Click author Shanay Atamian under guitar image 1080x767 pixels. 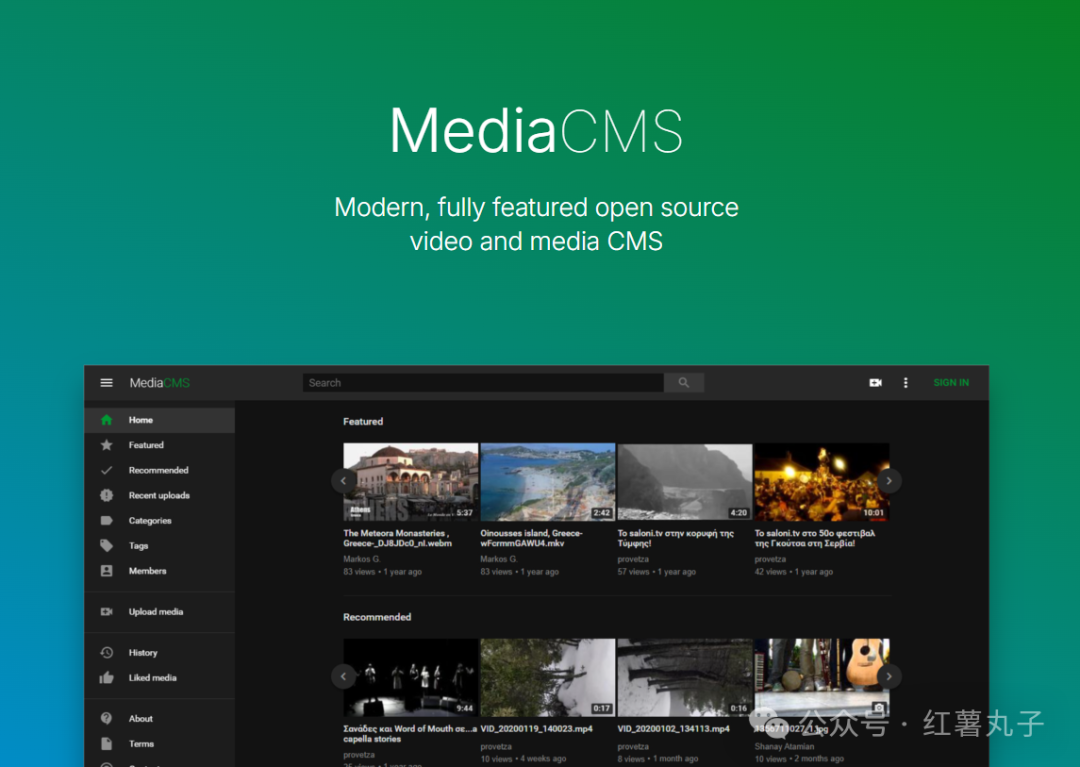tap(784, 746)
